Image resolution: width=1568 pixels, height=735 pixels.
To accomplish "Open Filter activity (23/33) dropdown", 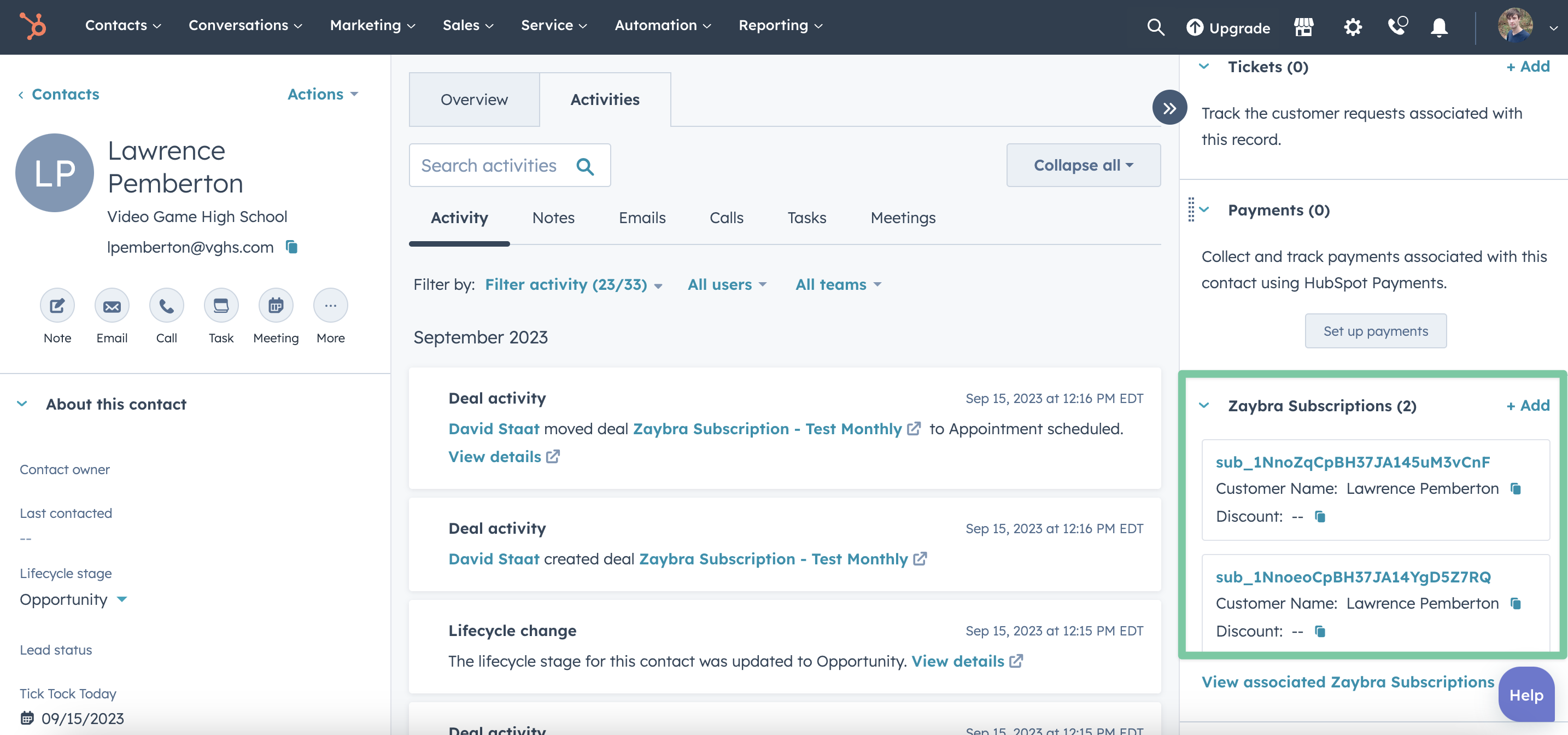I will pos(574,284).
